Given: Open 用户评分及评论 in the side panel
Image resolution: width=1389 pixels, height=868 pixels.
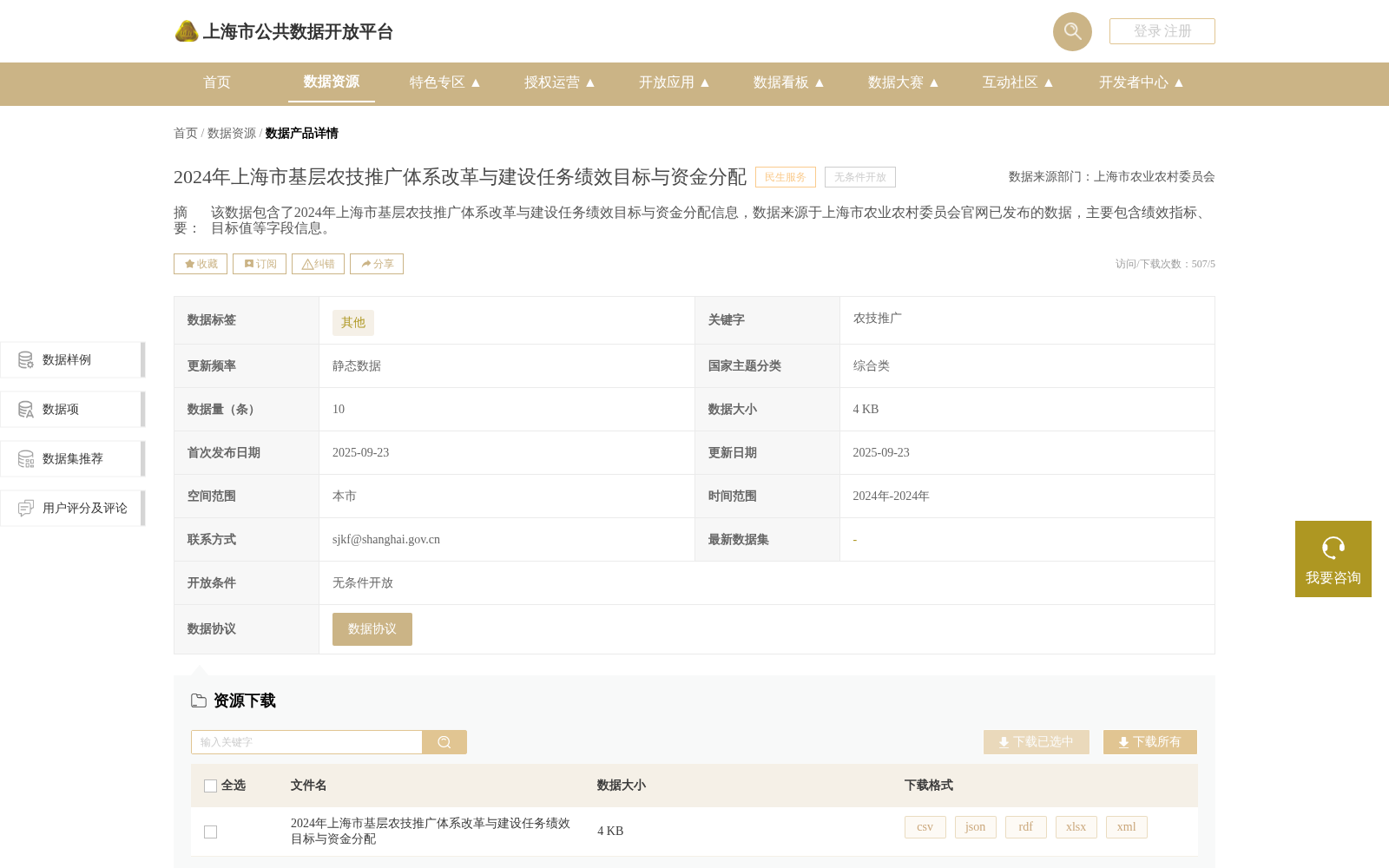Looking at the screenshot, I should [73, 509].
